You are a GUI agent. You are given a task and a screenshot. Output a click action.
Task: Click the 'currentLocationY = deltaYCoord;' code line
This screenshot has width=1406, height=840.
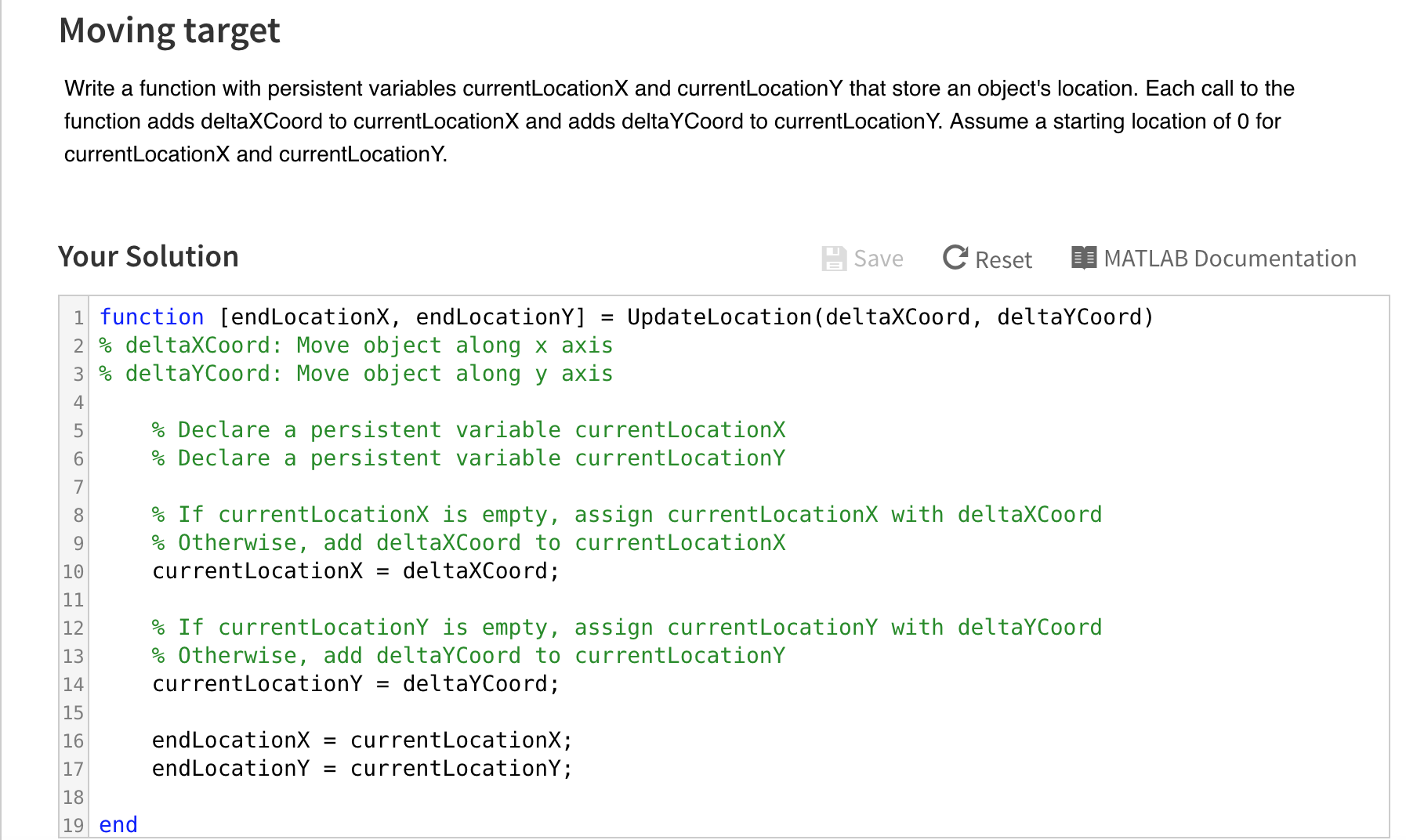(355, 684)
